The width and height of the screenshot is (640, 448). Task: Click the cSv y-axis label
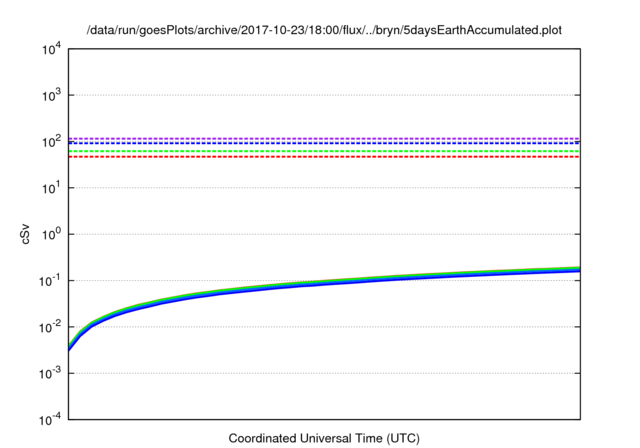26,234
